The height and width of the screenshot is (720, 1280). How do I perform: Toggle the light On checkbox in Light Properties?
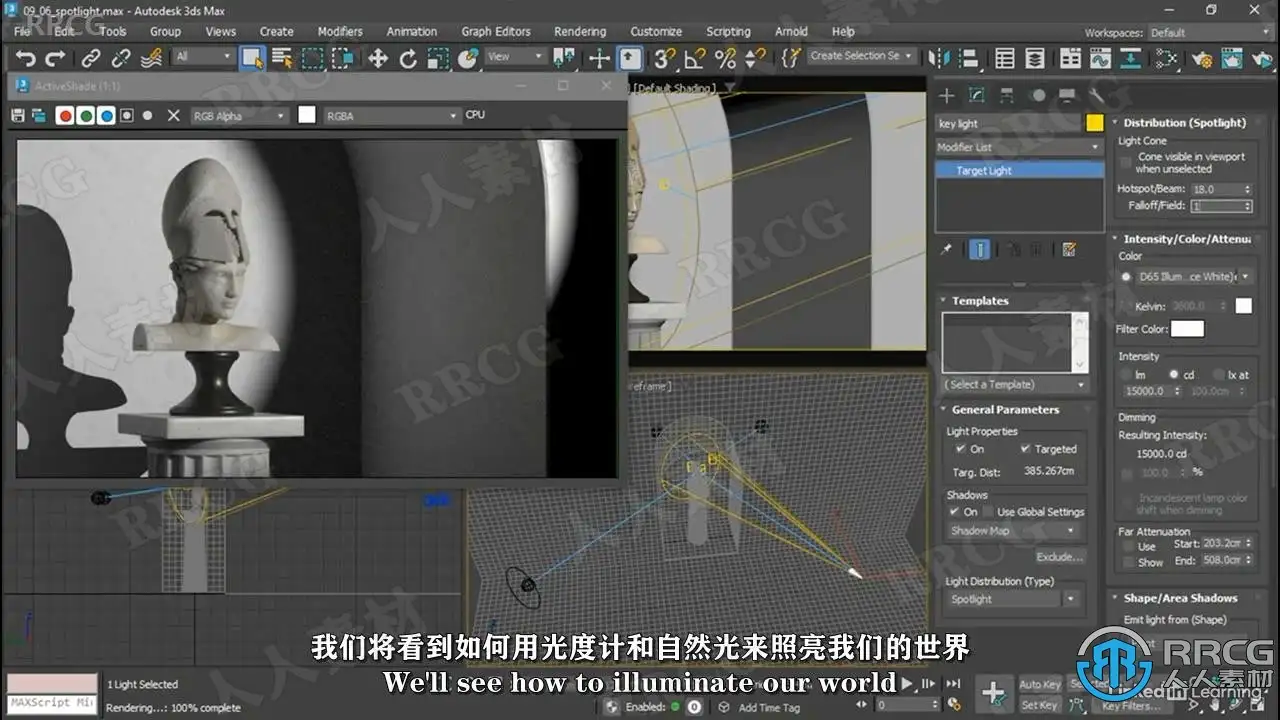point(961,449)
